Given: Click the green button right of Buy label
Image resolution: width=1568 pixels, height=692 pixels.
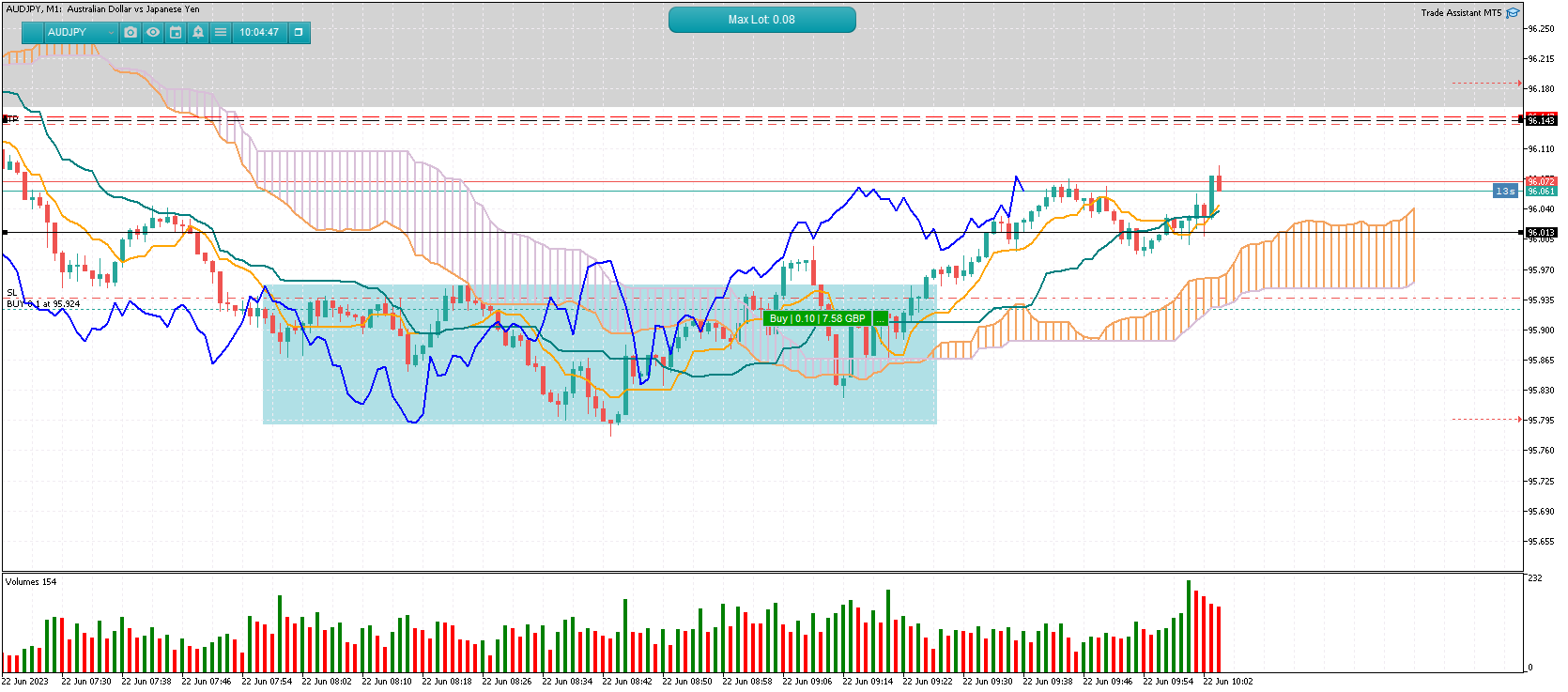Looking at the screenshot, I should point(880,318).
